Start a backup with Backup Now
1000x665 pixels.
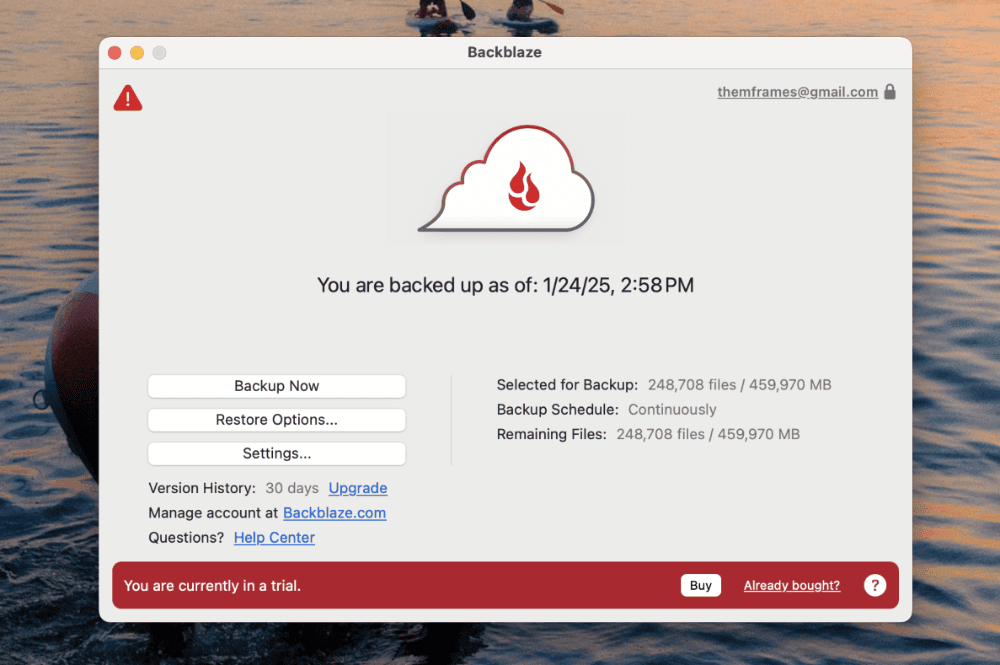(x=277, y=386)
